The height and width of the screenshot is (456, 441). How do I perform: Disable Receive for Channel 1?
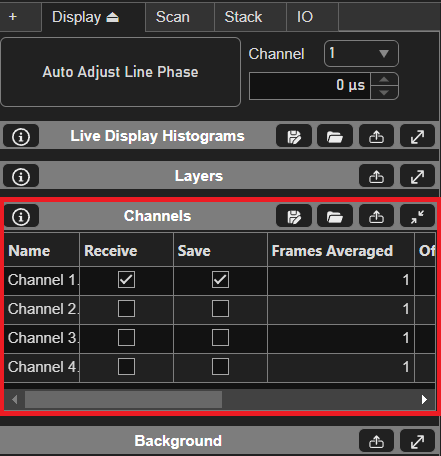coord(126,279)
